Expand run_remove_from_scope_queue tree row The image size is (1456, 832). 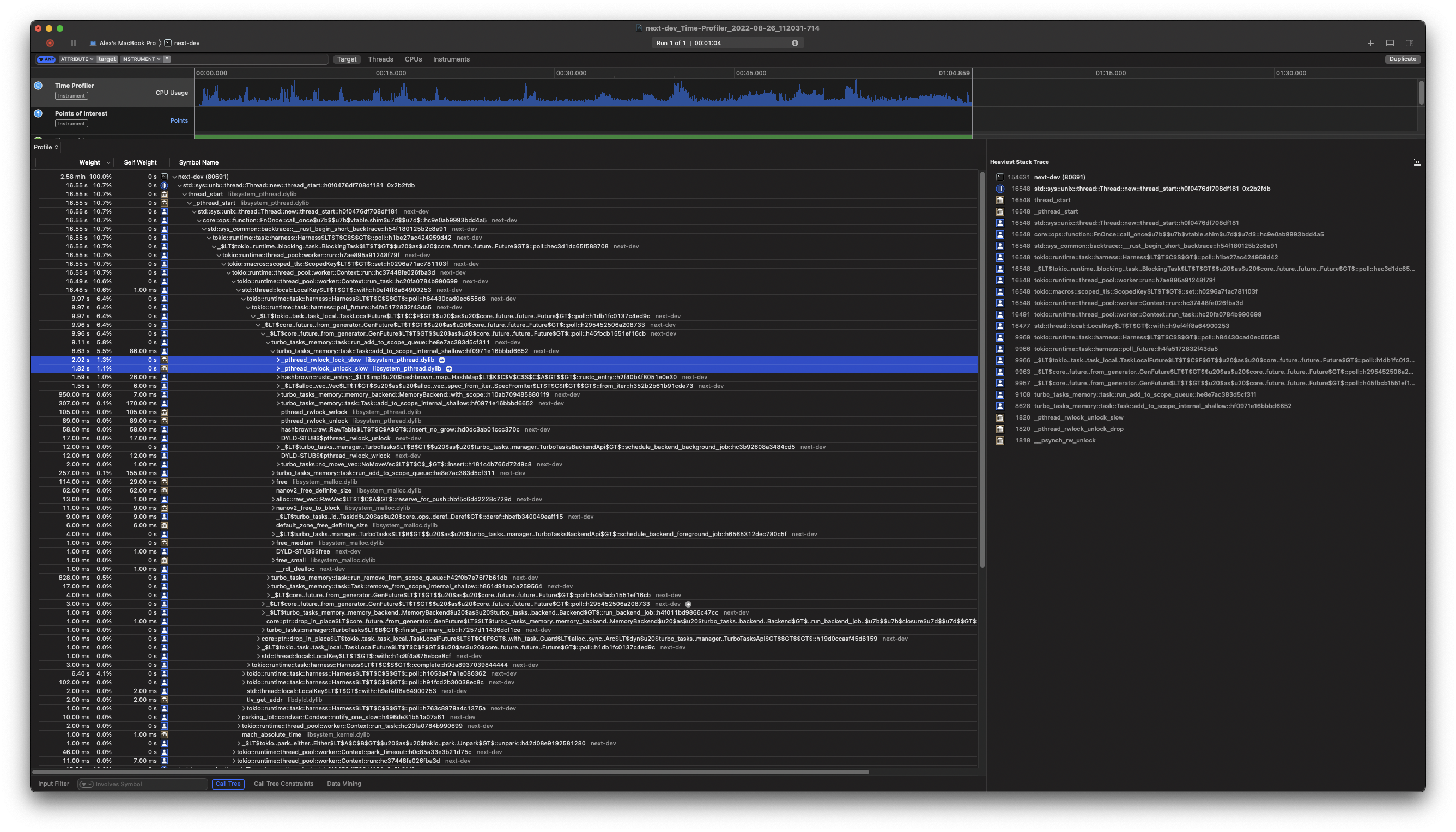point(269,578)
